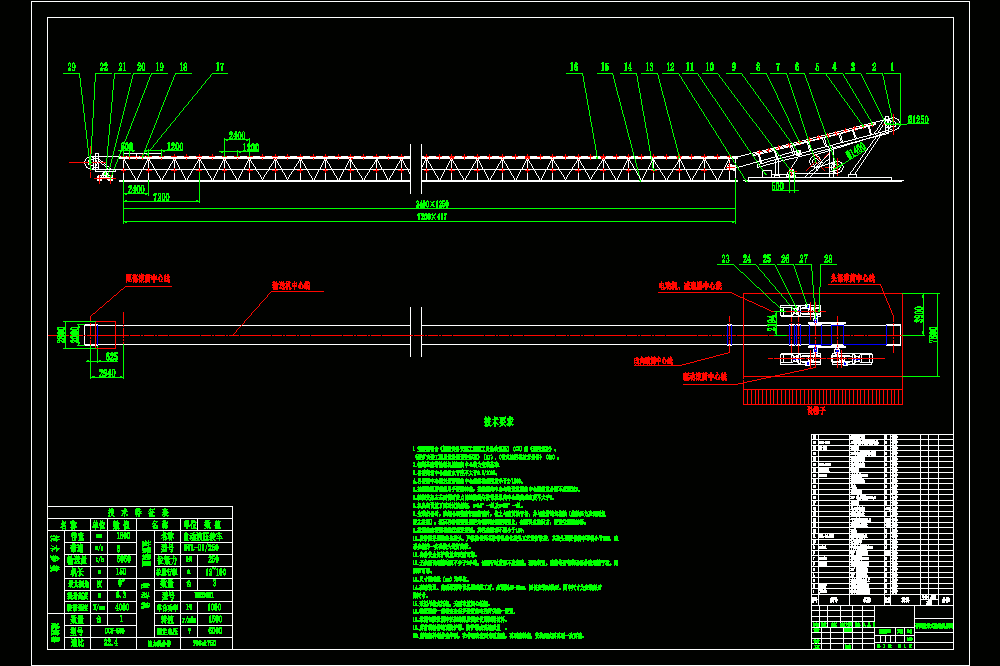Screen dimensions: 1000x666
Task: Select part balloon number 28
Action: [828, 259]
